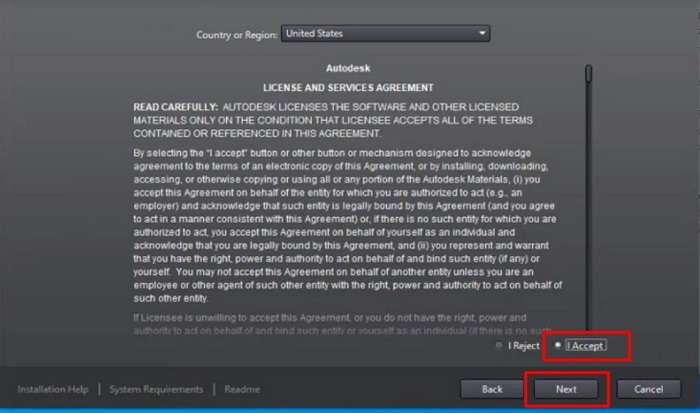This screenshot has height=413, width=700.
Task: Open the Readme link
Action: (242, 389)
